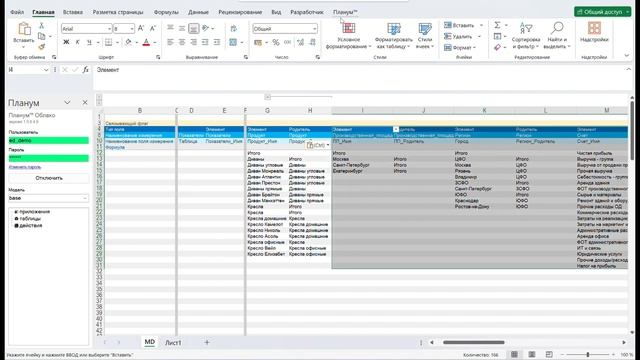Apply Percent style with % icon
The image size is (640, 360).
click(x=276, y=42)
